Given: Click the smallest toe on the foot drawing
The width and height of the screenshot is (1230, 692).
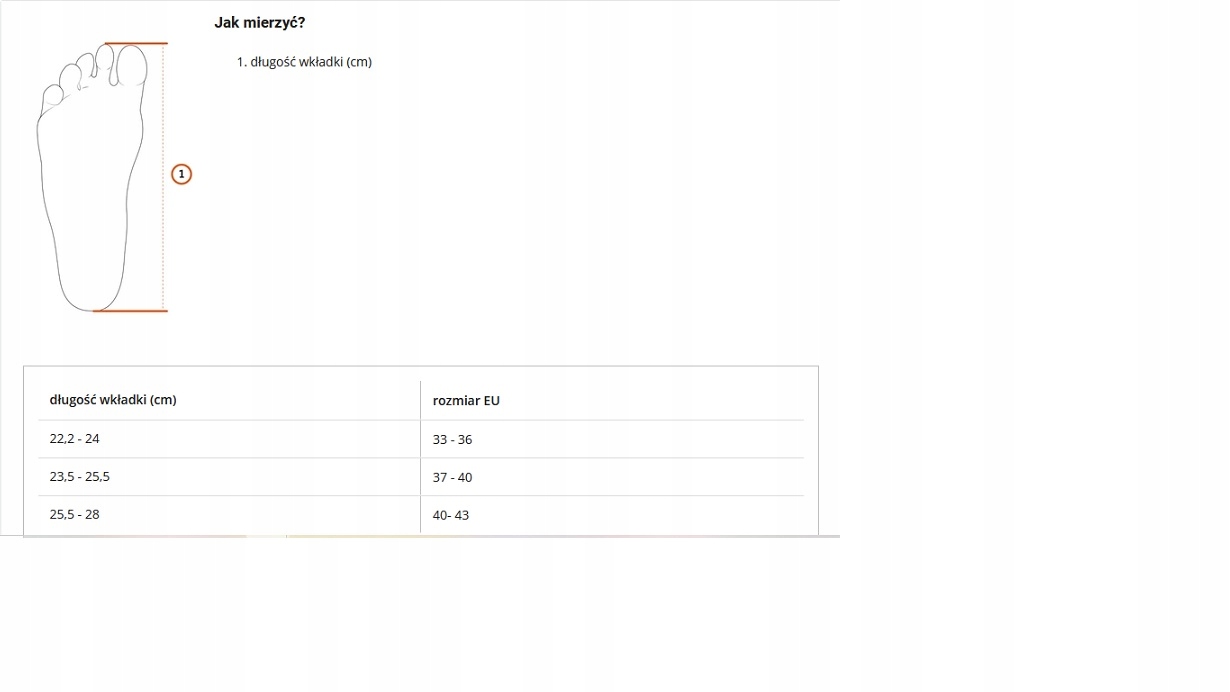Looking at the screenshot, I should (51, 95).
